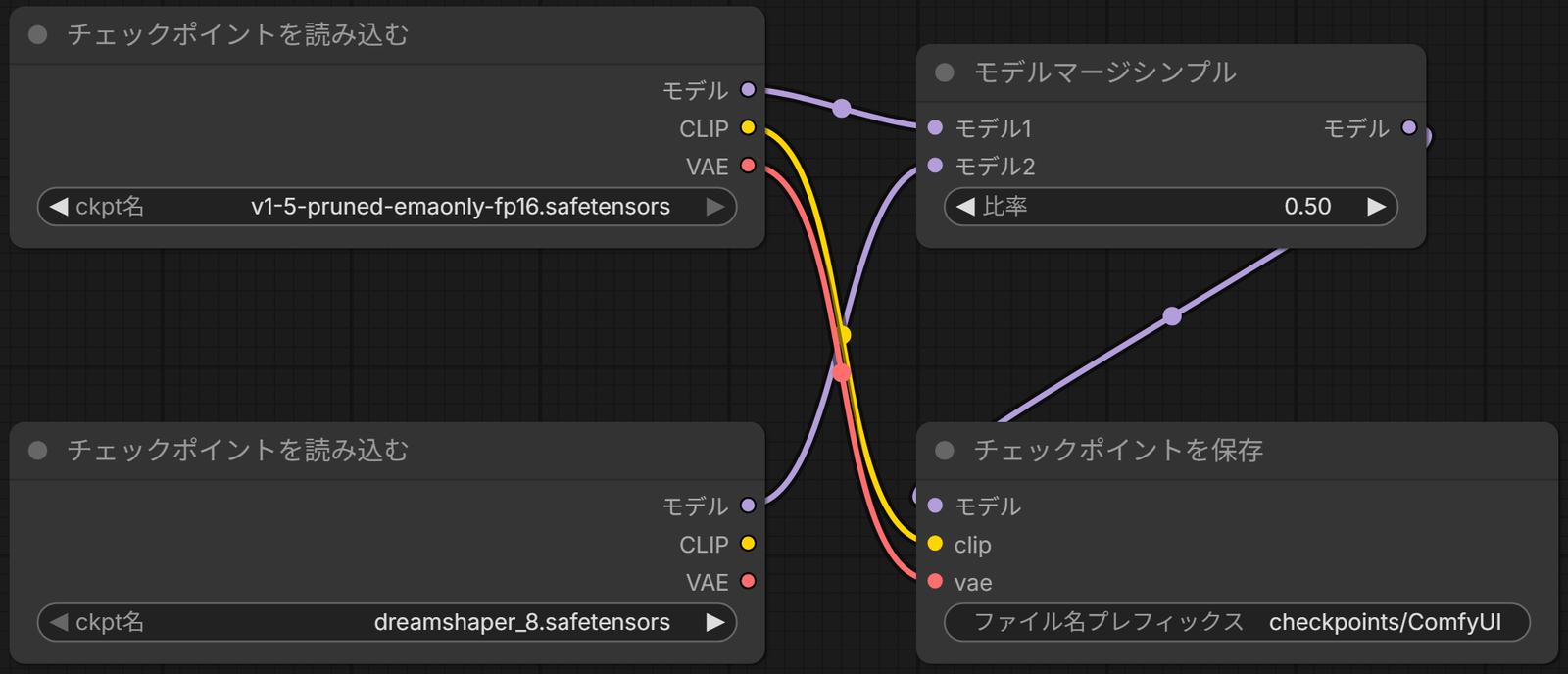
Task: Open the ckpt名 dropdown showing v1-5-pruned-emaonly-fp16.safetensors
Action: click(387, 207)
